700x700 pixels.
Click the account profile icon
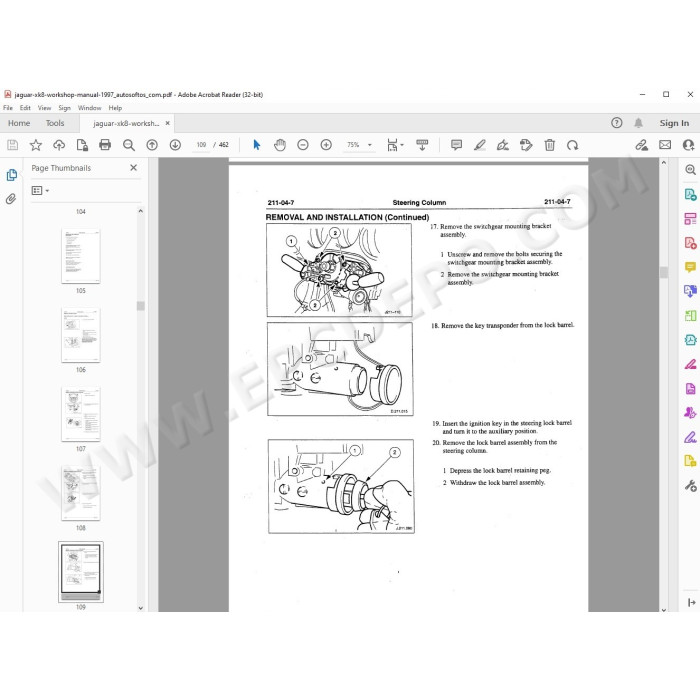pos(689,145)
